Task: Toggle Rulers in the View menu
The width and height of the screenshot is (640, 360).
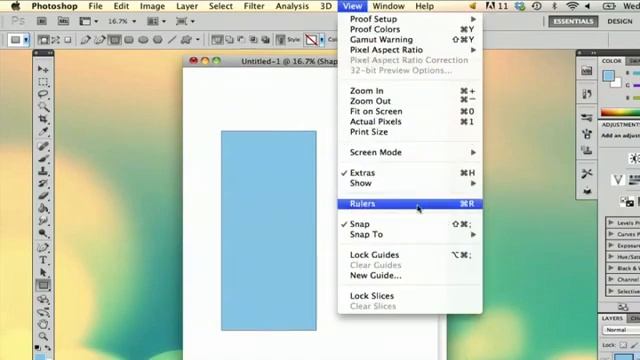Action: pos(410,204)
